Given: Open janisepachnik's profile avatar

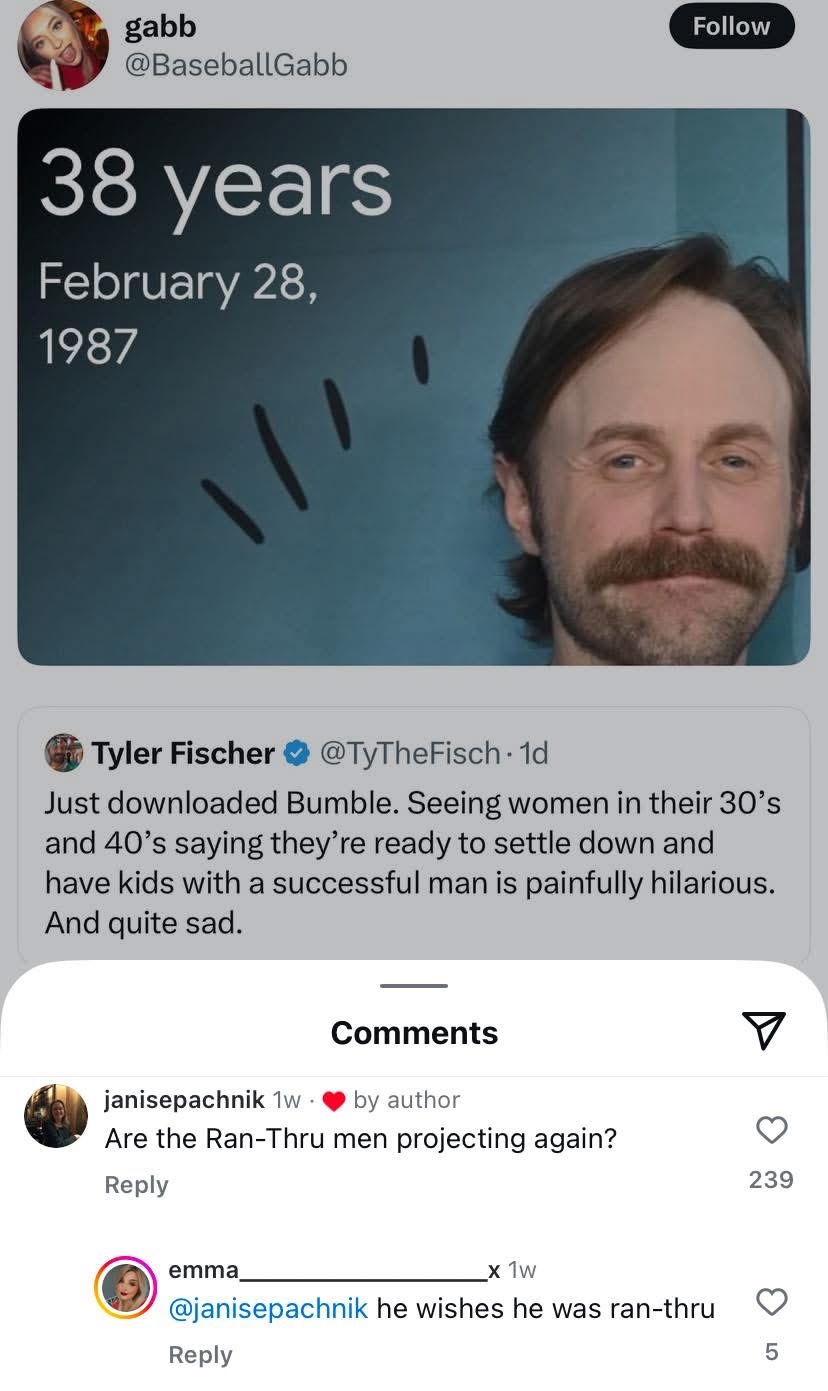Looking at the screenshot, I should [56, 1116].
